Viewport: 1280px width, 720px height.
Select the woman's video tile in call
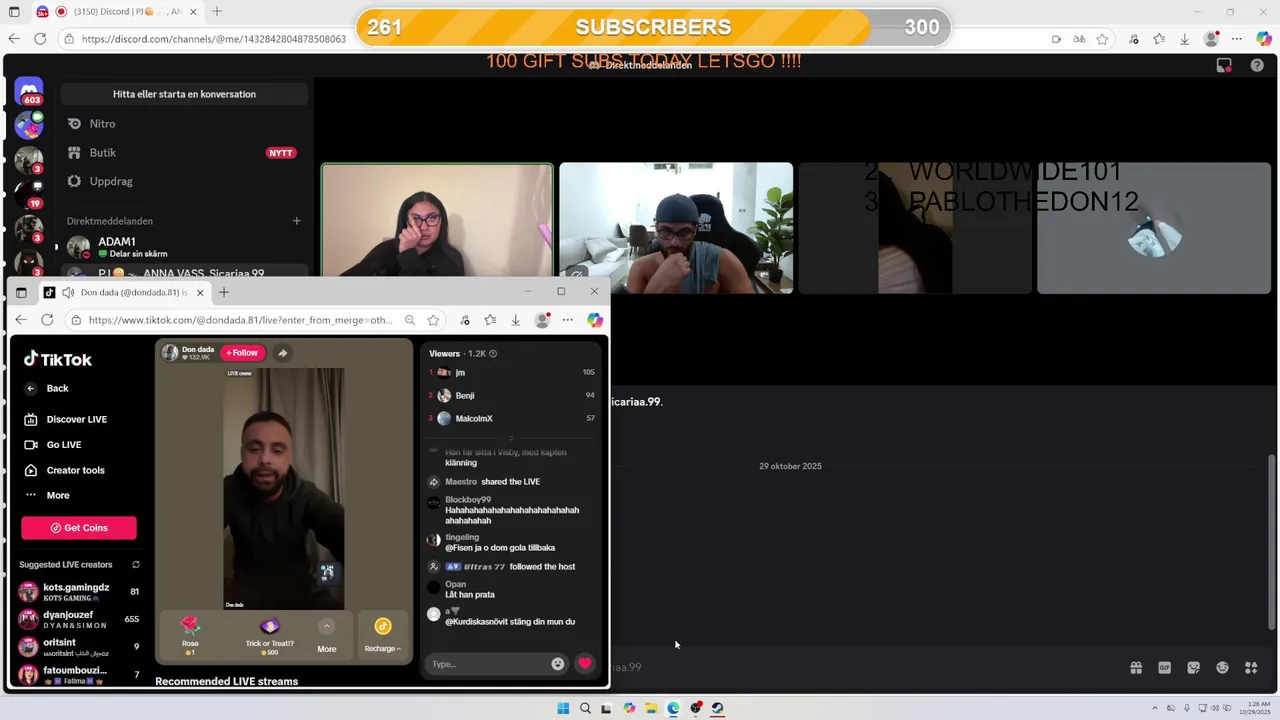[437, 220]
